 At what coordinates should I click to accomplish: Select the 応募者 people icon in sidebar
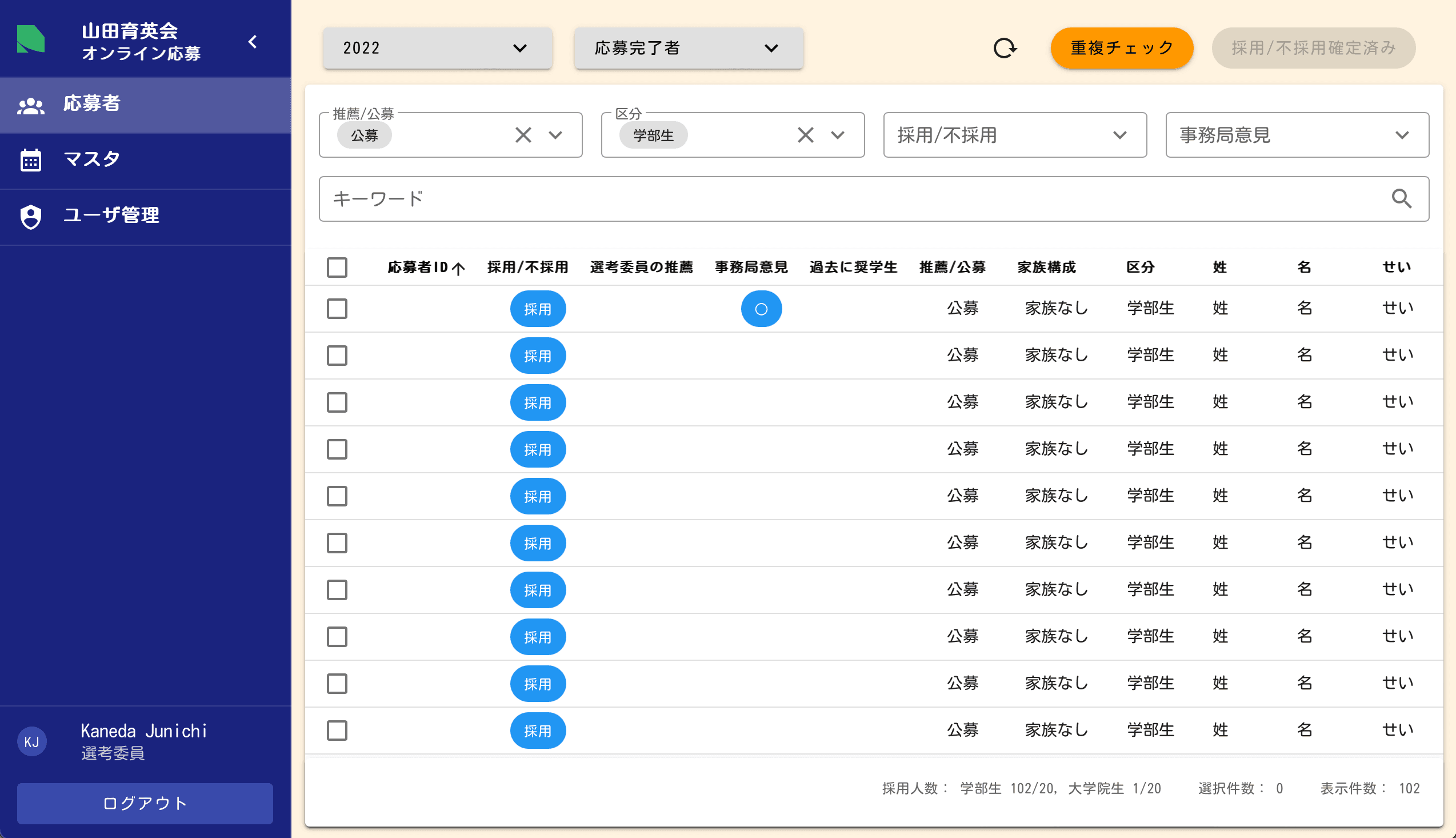coord(31,104)
